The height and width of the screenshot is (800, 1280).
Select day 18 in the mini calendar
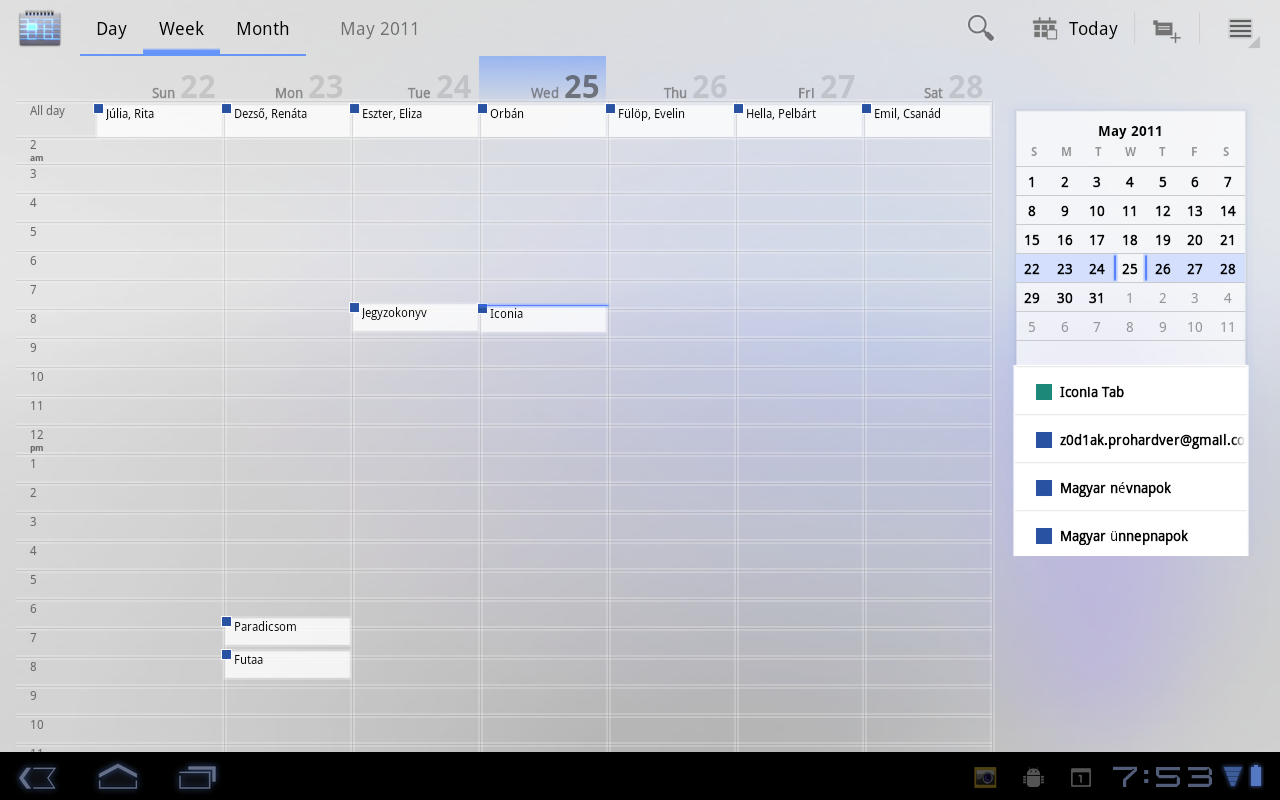point(1129,240)
